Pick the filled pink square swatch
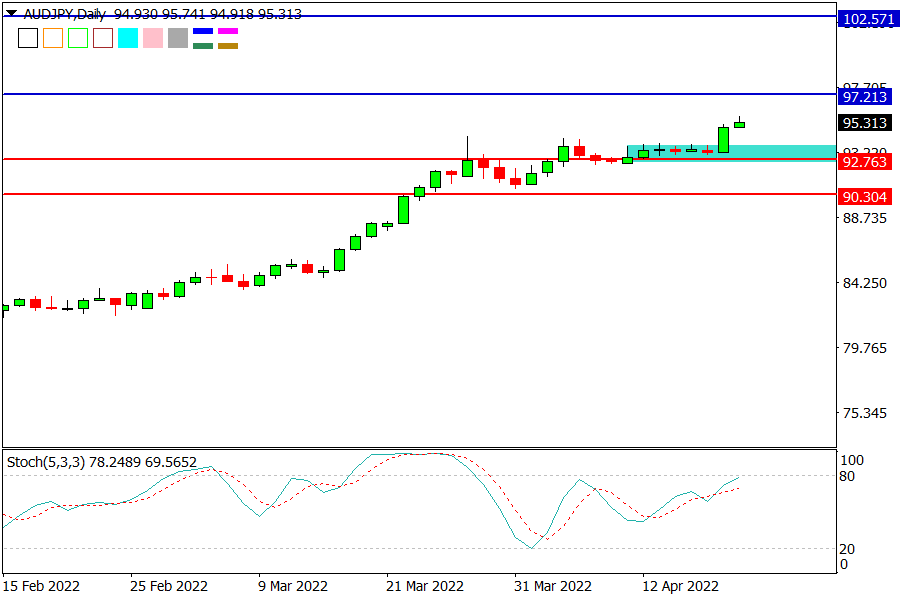The width and height of the screenshot is (900, 600). point(153,38)
